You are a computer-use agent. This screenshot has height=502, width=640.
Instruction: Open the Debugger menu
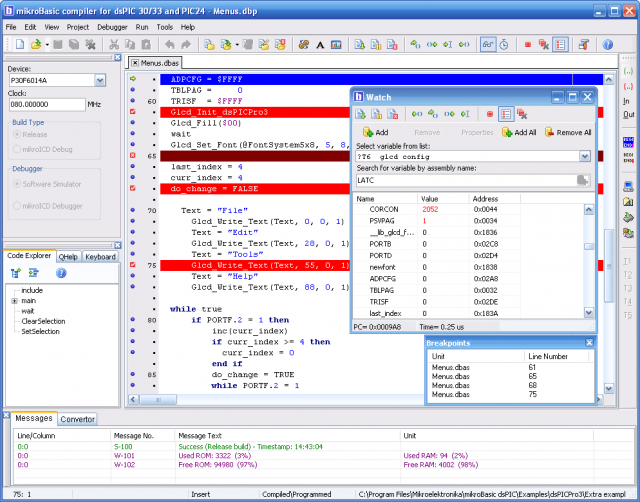point(112,27)
